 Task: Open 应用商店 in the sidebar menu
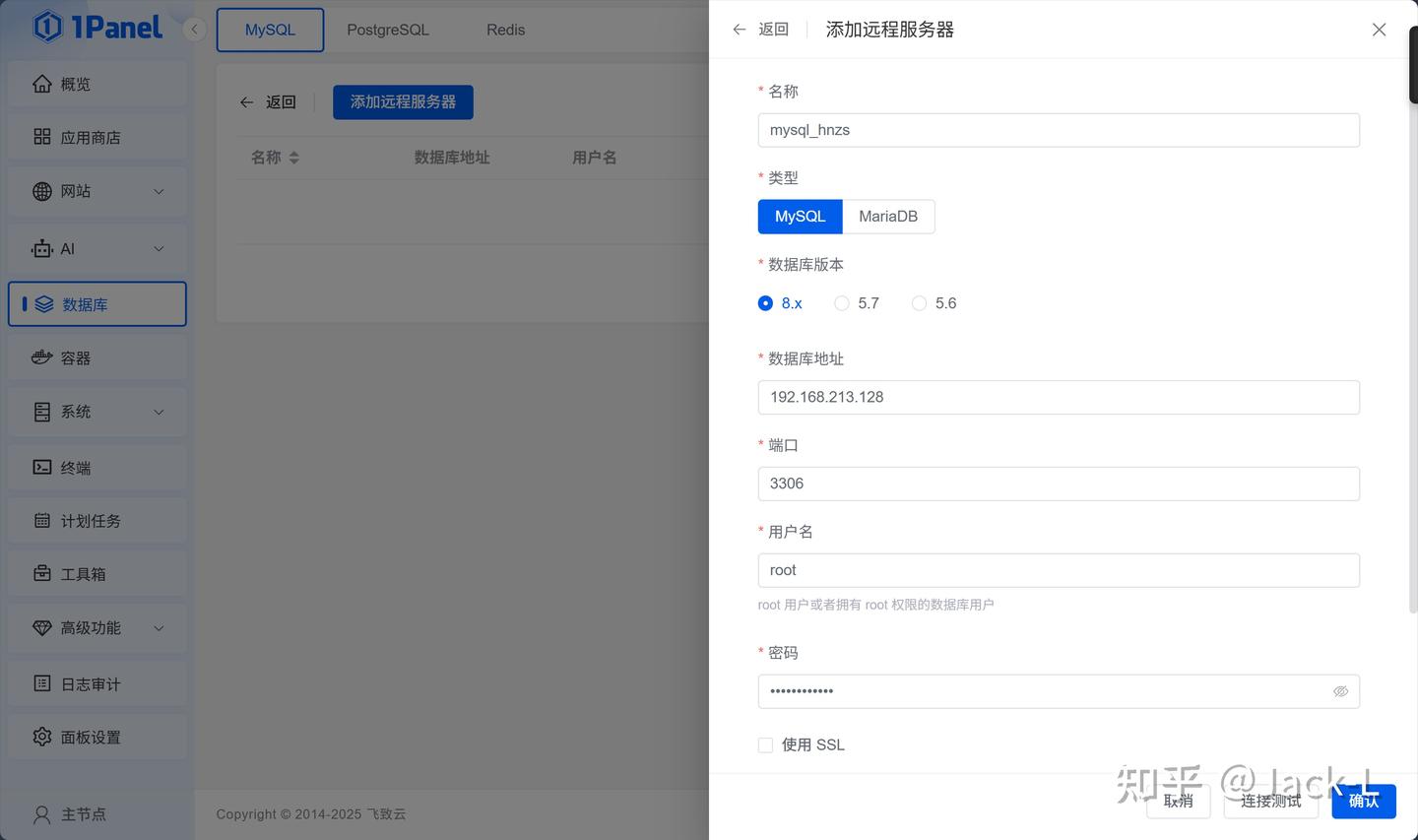pos(97,137)
